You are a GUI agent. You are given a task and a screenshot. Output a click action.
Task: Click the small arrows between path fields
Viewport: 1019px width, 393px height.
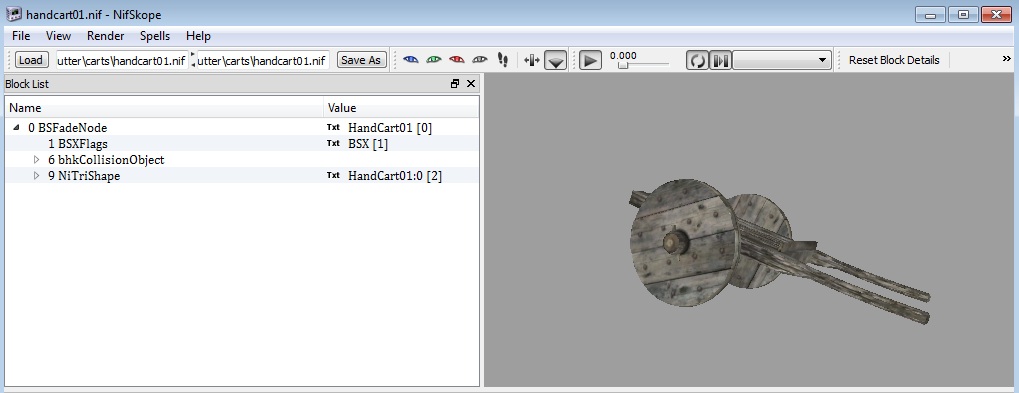[193, 60]
